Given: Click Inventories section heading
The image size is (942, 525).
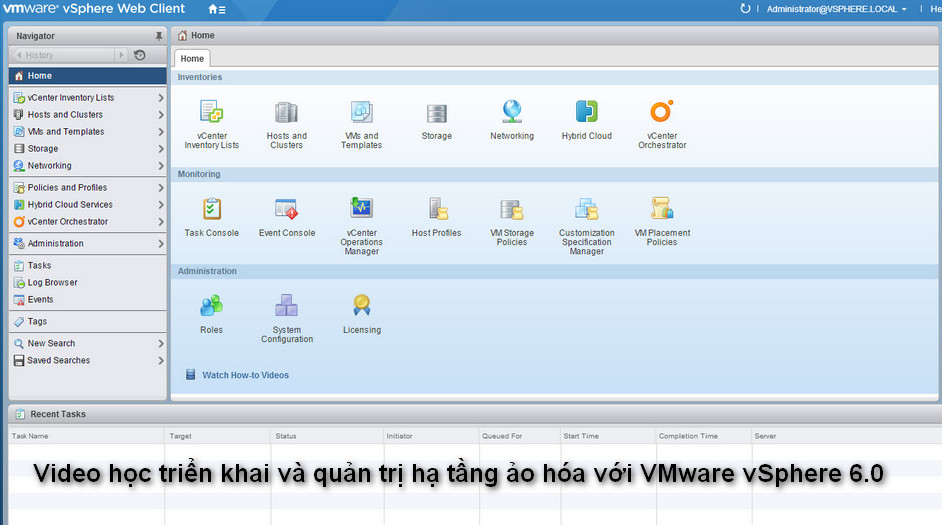Looking at the screenshot, I should click(x=199, y=77).
